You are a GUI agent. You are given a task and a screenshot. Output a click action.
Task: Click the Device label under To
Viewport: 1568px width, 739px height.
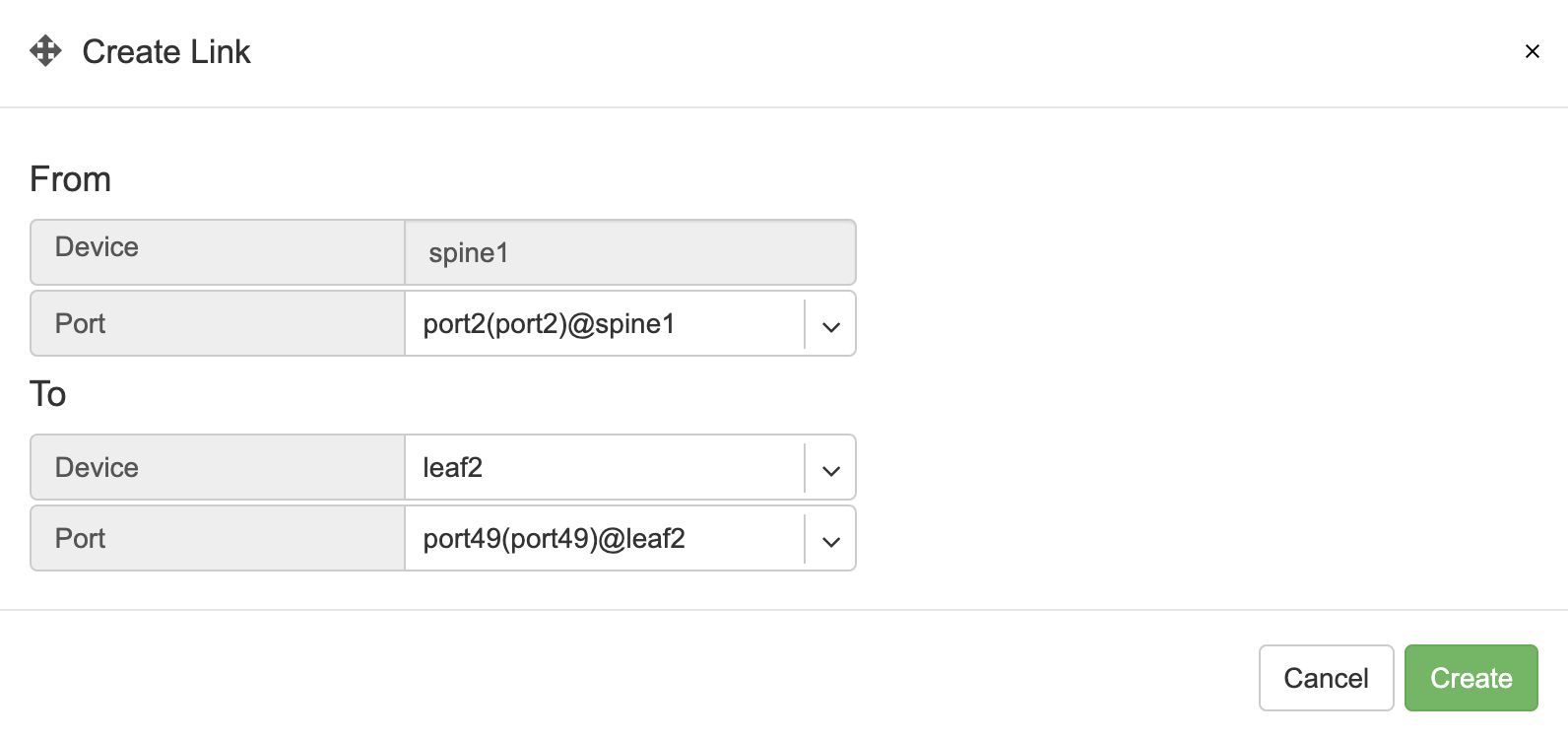(97, 468)
